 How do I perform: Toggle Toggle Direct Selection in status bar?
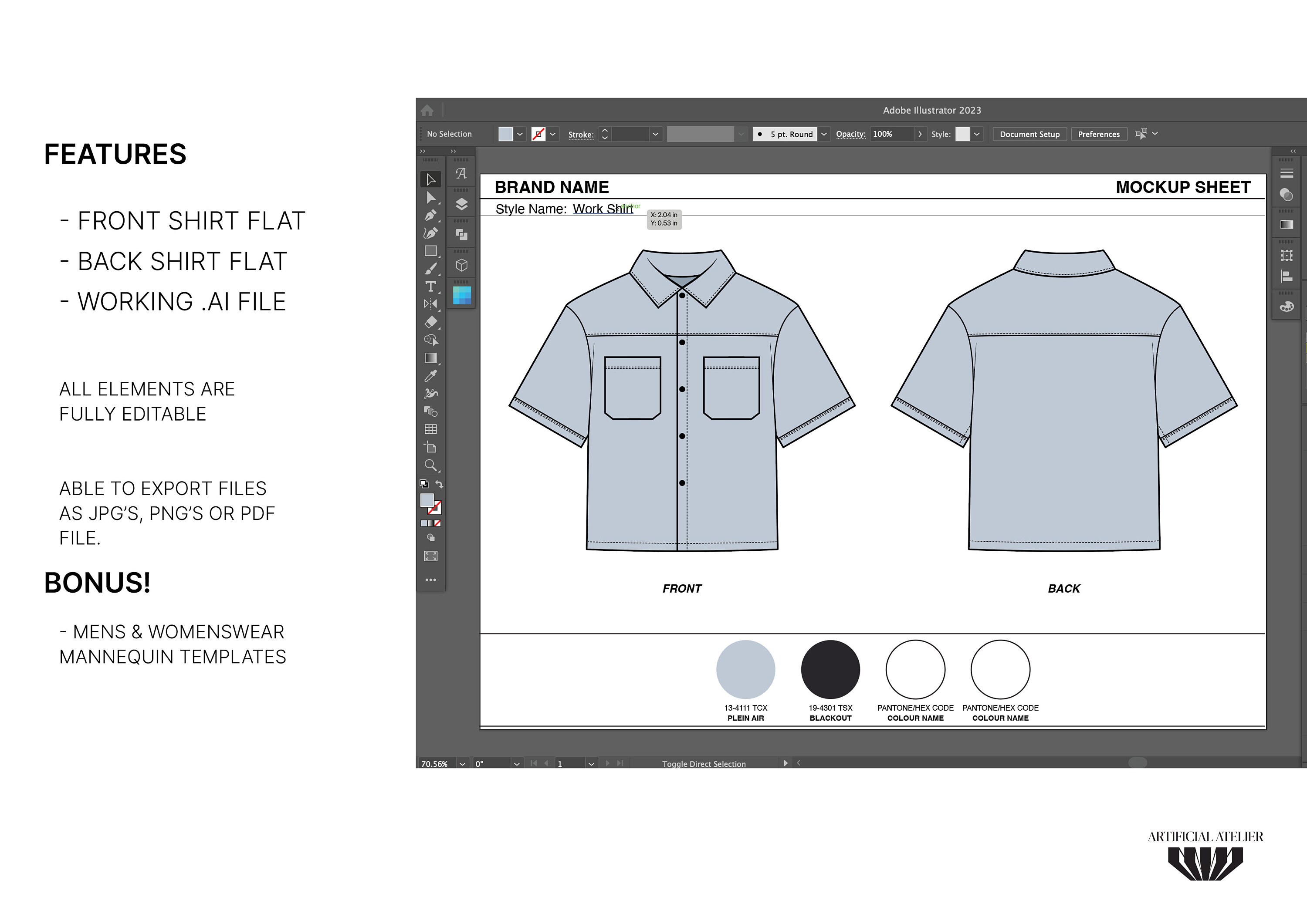point(703,764)
